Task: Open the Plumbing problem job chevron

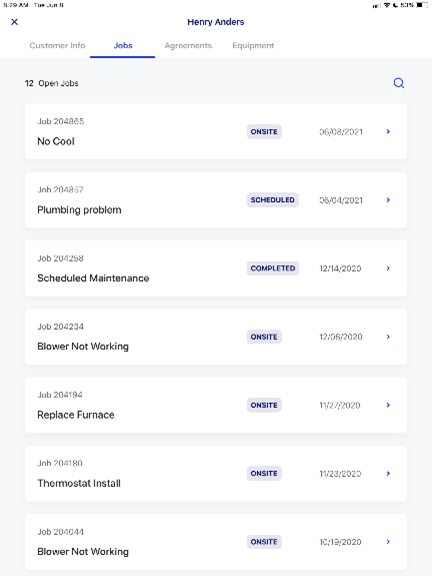Action: tap(388, 200)
